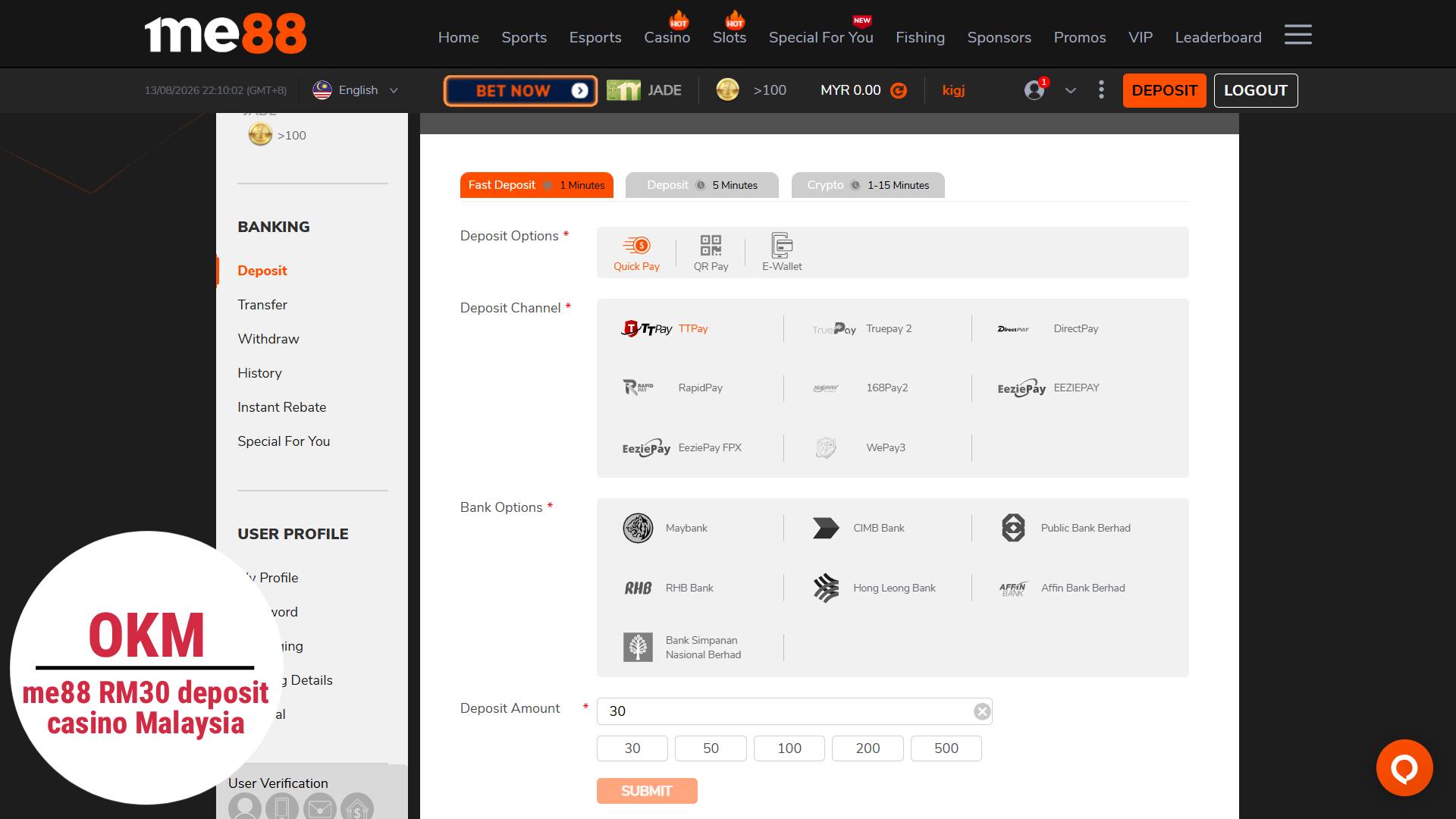Switch to the Fast Deposit tab
The width and height of the screenshot is (1456, 819).
[x=536, y=185]
